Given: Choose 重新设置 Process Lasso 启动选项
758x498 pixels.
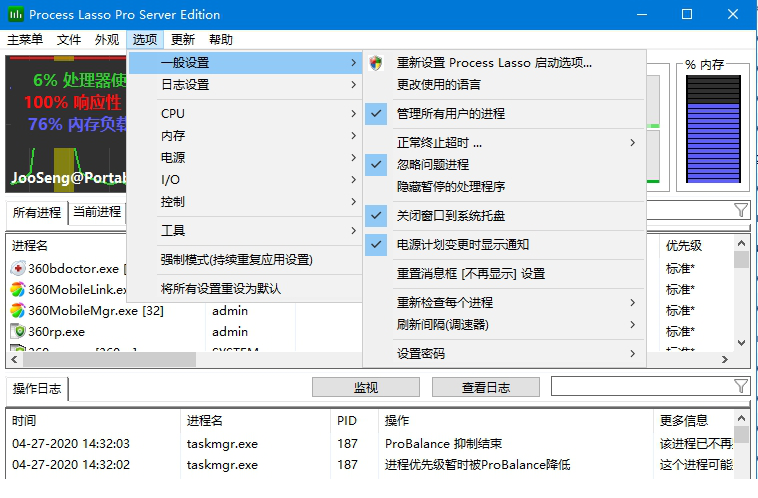Looking at the screenshot, I should click(505, 63).
